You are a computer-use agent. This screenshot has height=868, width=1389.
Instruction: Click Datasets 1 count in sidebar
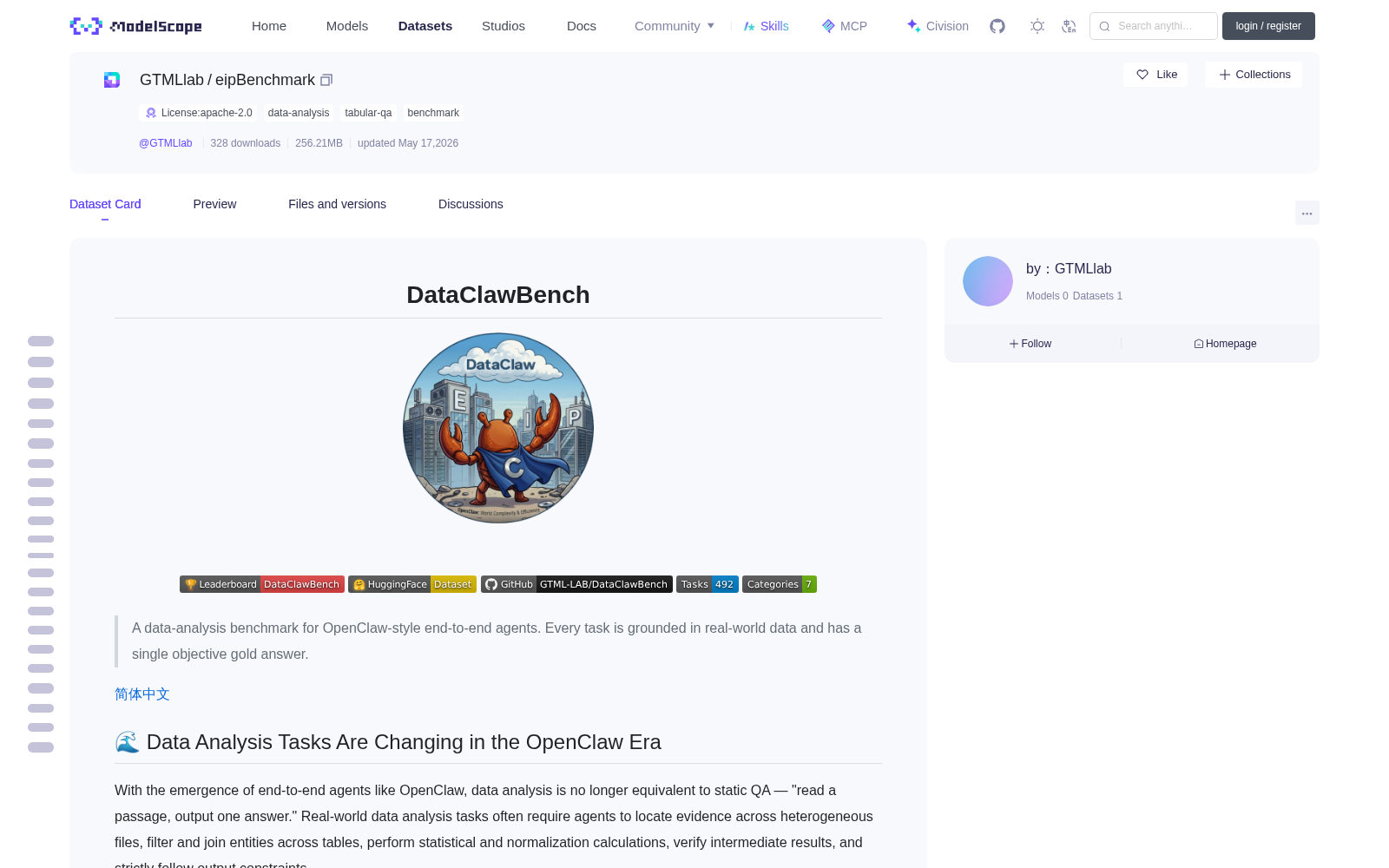[1097, 296]
